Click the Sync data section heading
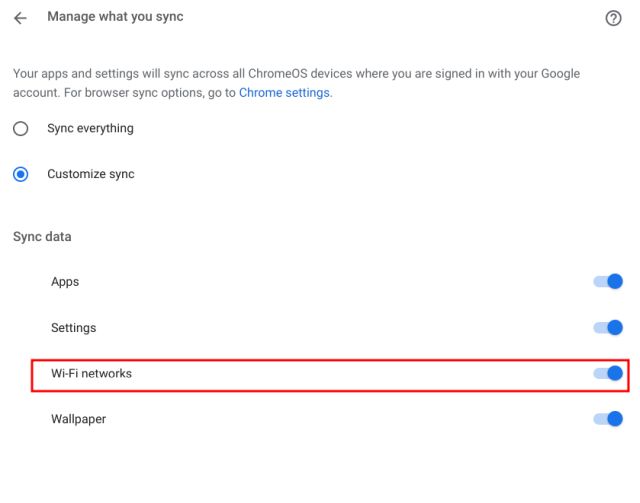This screenshot has width=640, height=503. coord(42,237)
